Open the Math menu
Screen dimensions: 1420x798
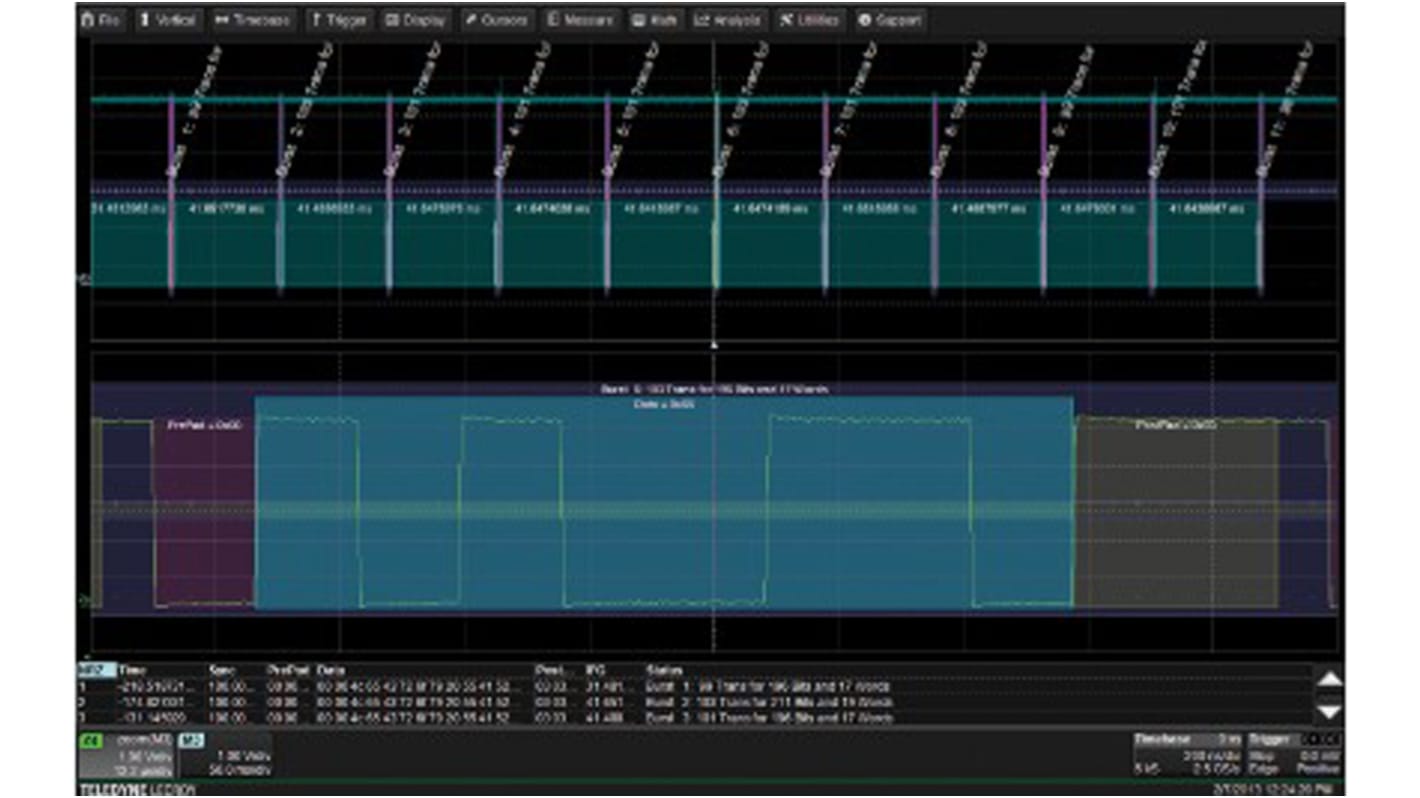[655, 20]
